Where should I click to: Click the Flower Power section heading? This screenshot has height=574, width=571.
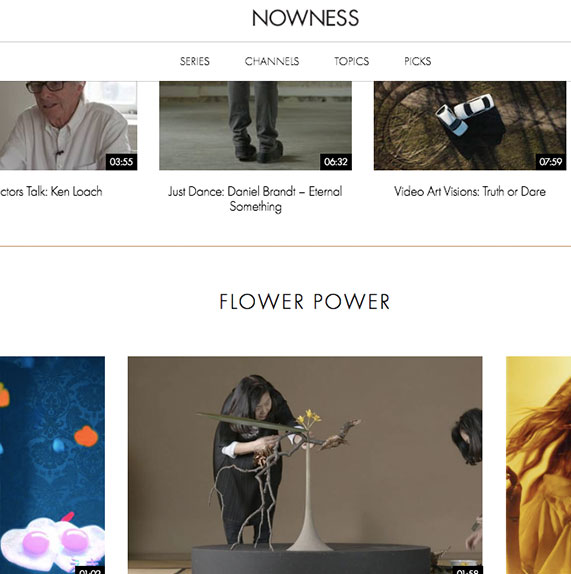click(305, 302)
